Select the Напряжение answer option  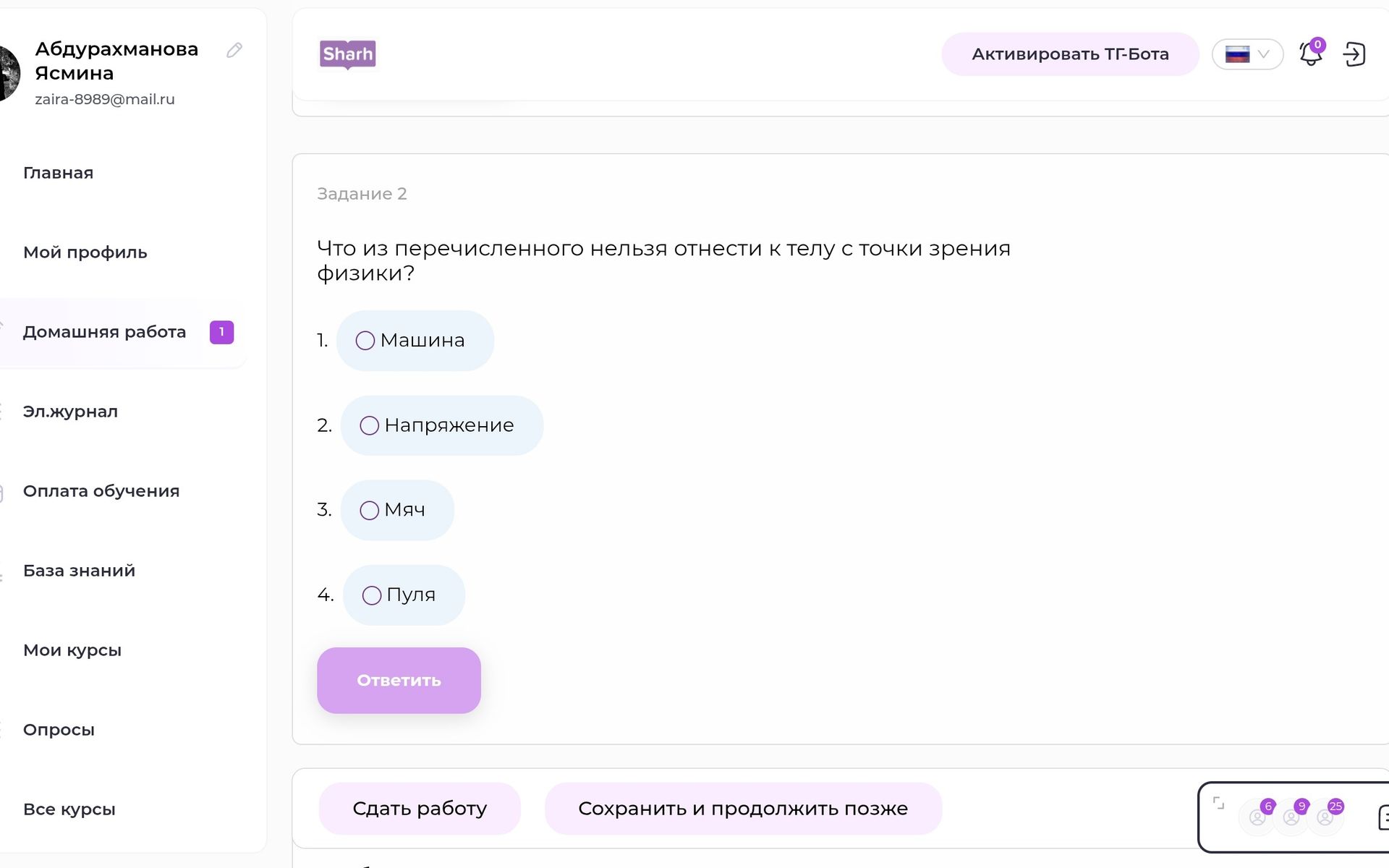point(442,425)
